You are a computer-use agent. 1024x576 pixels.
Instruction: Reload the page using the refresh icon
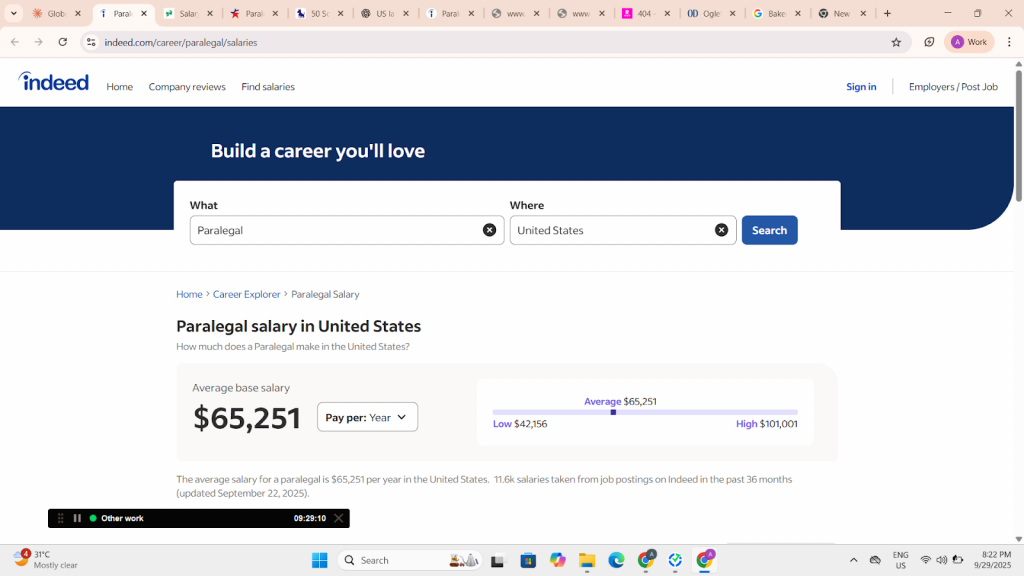[63, 42]
